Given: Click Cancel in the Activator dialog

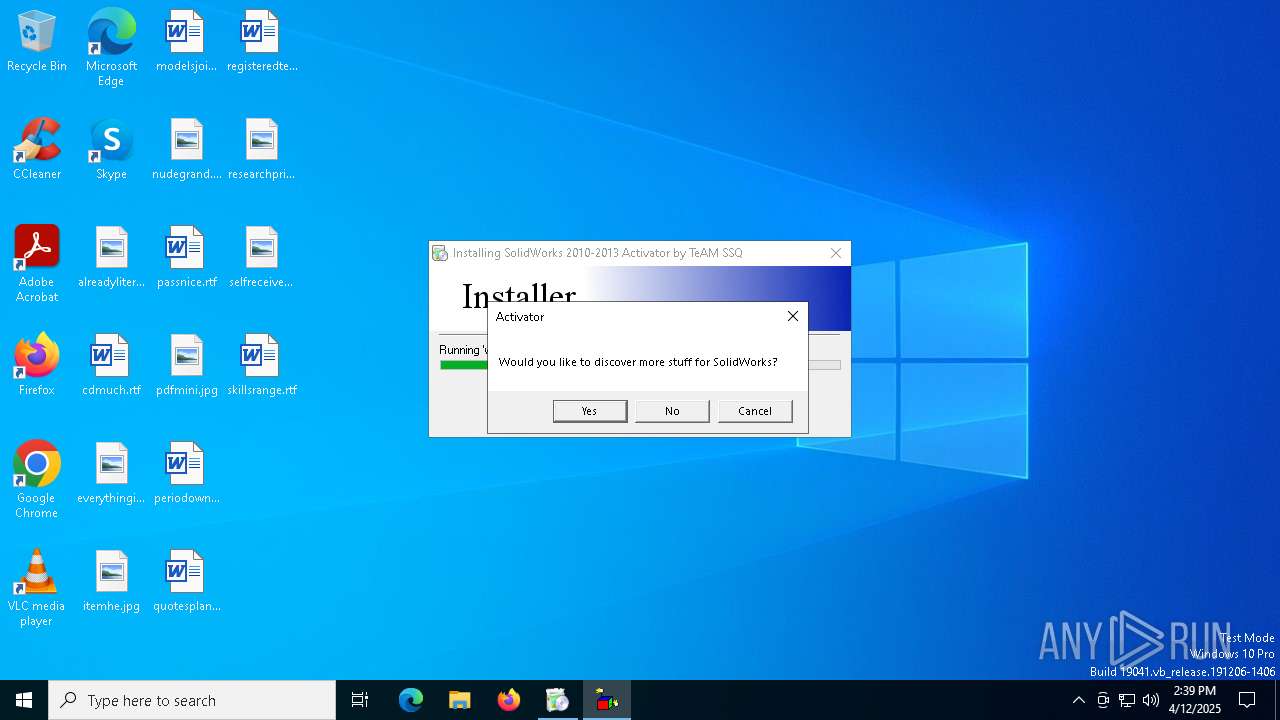Looking at the screenshot, I should [755, 411].
